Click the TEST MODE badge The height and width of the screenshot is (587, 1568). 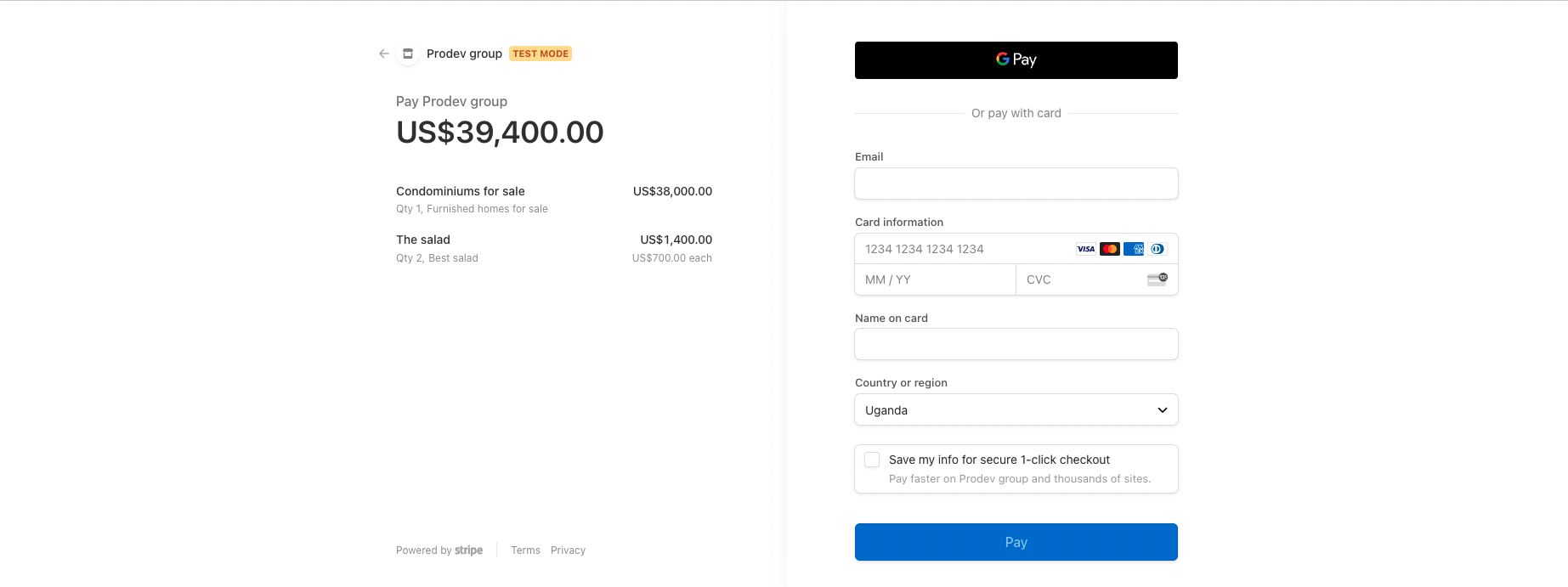pos(541,53)
